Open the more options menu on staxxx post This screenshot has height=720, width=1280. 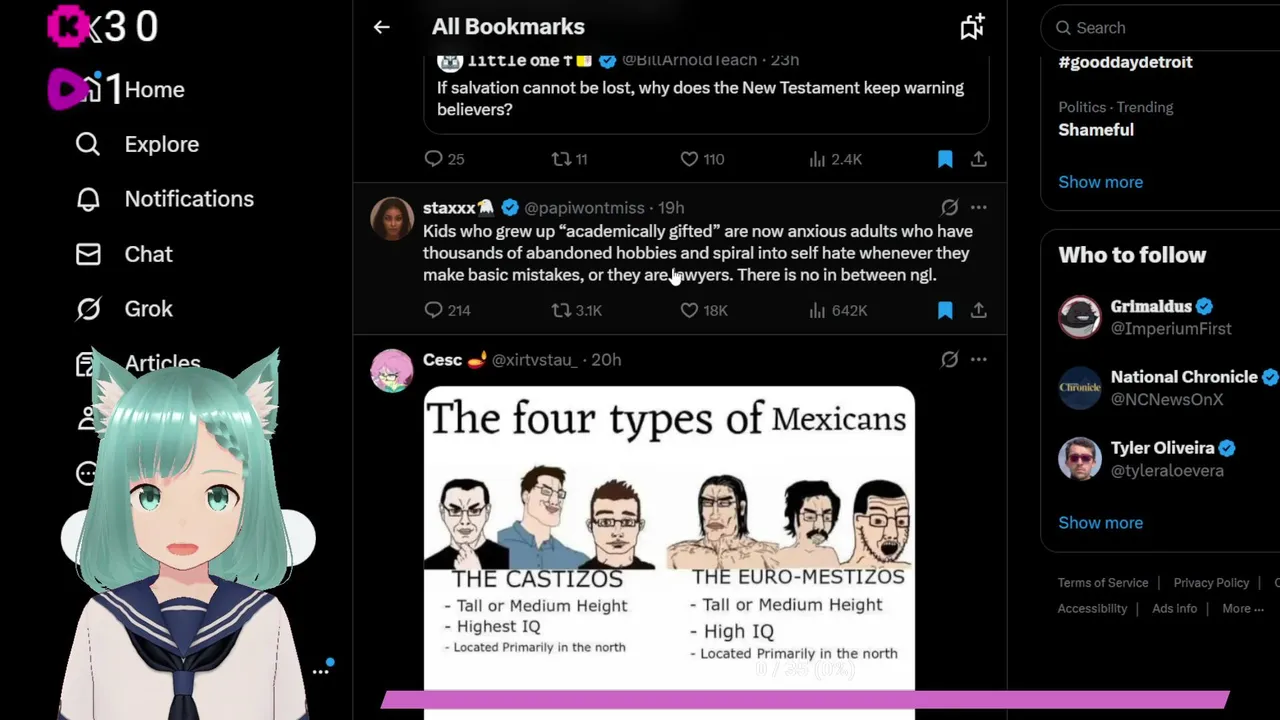point(978,207)
